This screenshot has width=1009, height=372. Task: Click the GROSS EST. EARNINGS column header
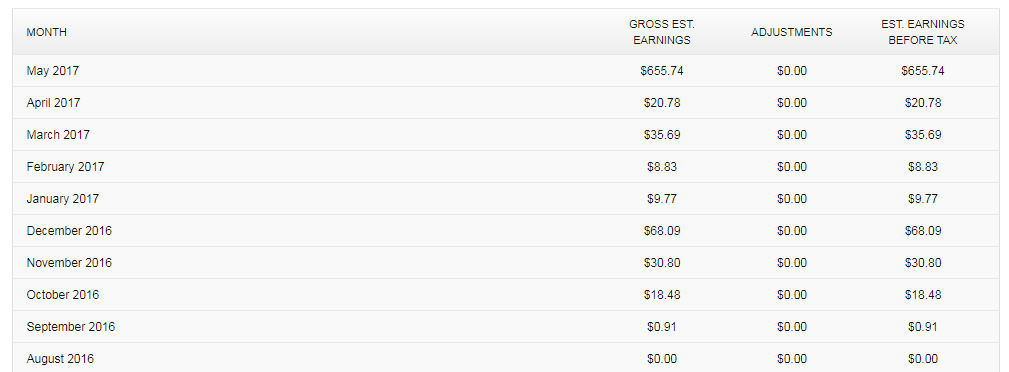click(x=662, y=32)
